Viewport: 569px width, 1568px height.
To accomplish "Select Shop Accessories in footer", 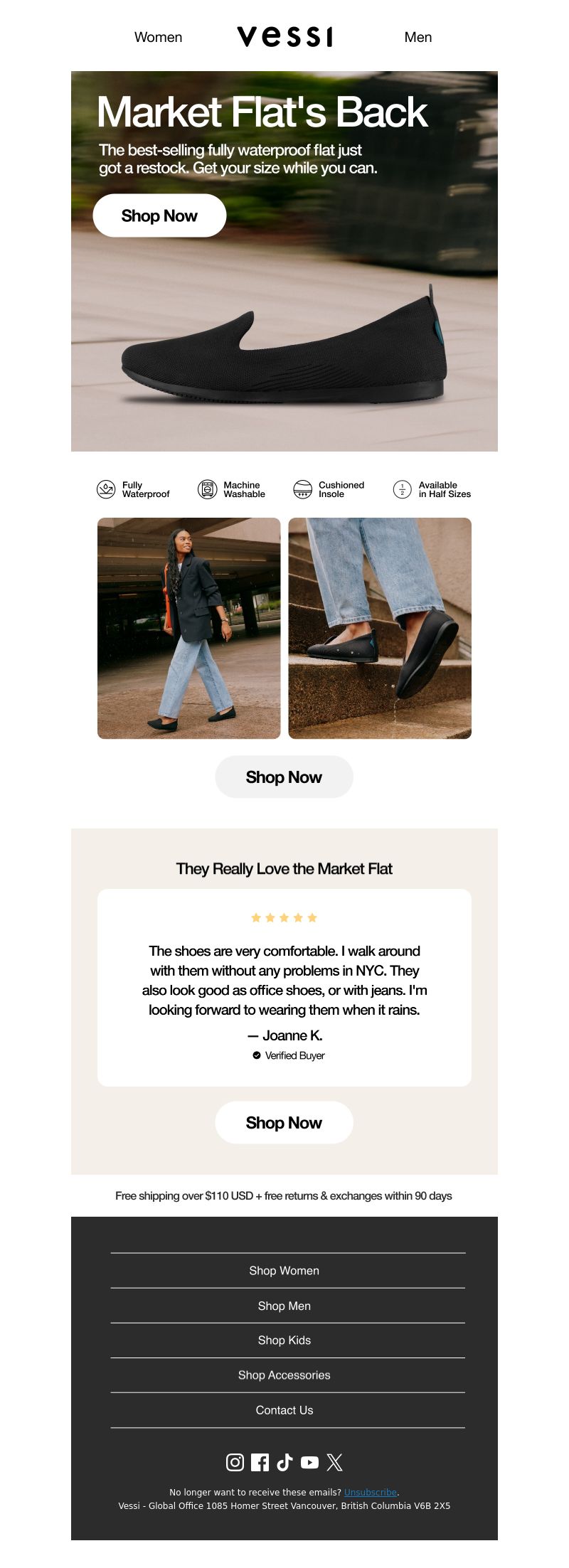I will click(284, 1375).
